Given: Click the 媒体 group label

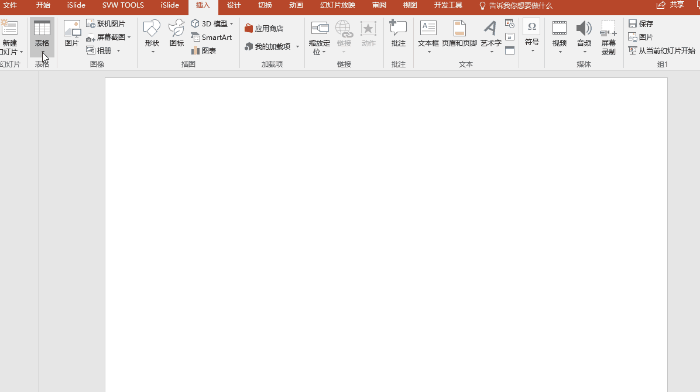Looking at the screenshot, I should (583, 64).
